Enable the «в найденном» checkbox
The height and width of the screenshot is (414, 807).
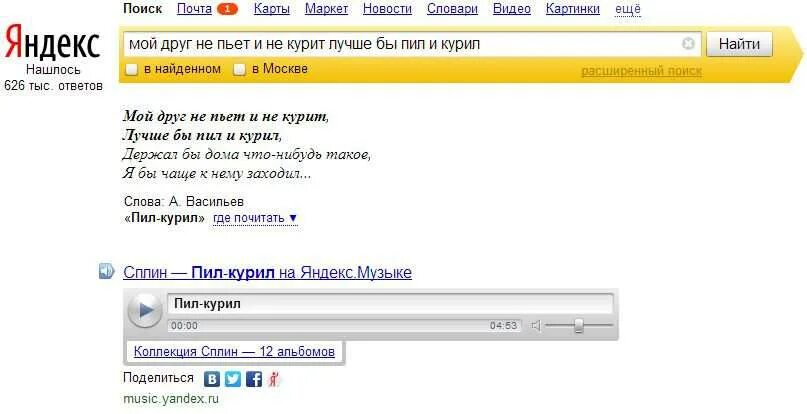tap(132, 70)
